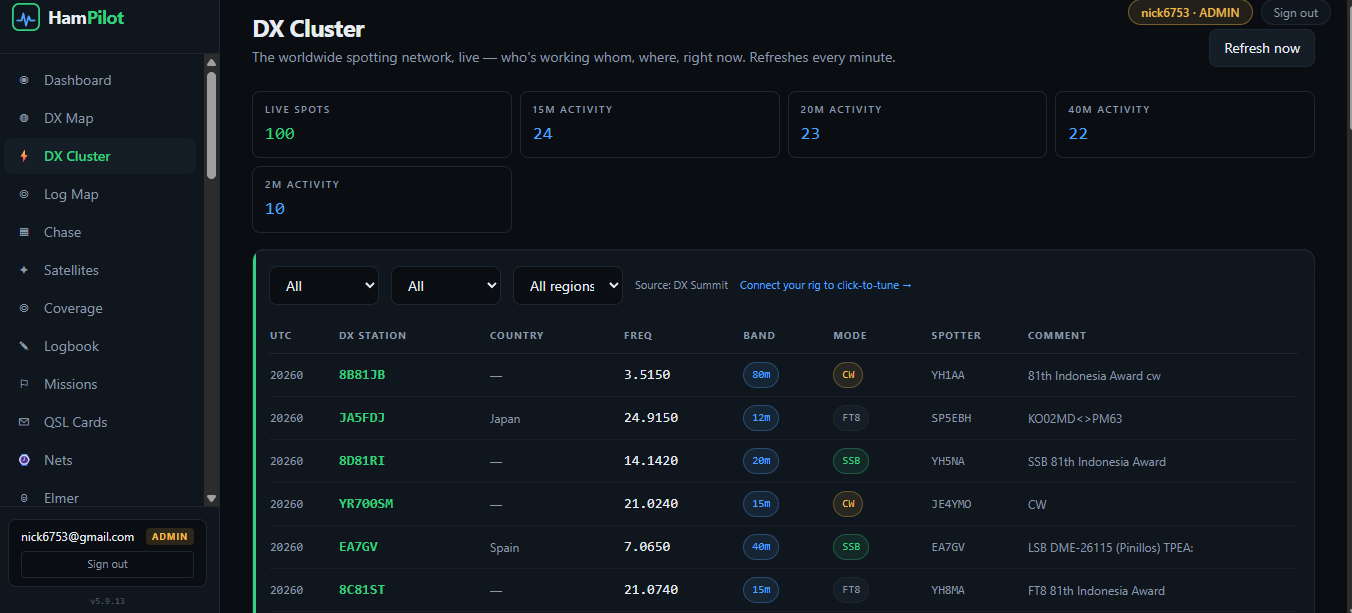1352x613 pixels.
Task: Click the nick6753 · ADMIN badge
Action: click(x=1190, y=13)
